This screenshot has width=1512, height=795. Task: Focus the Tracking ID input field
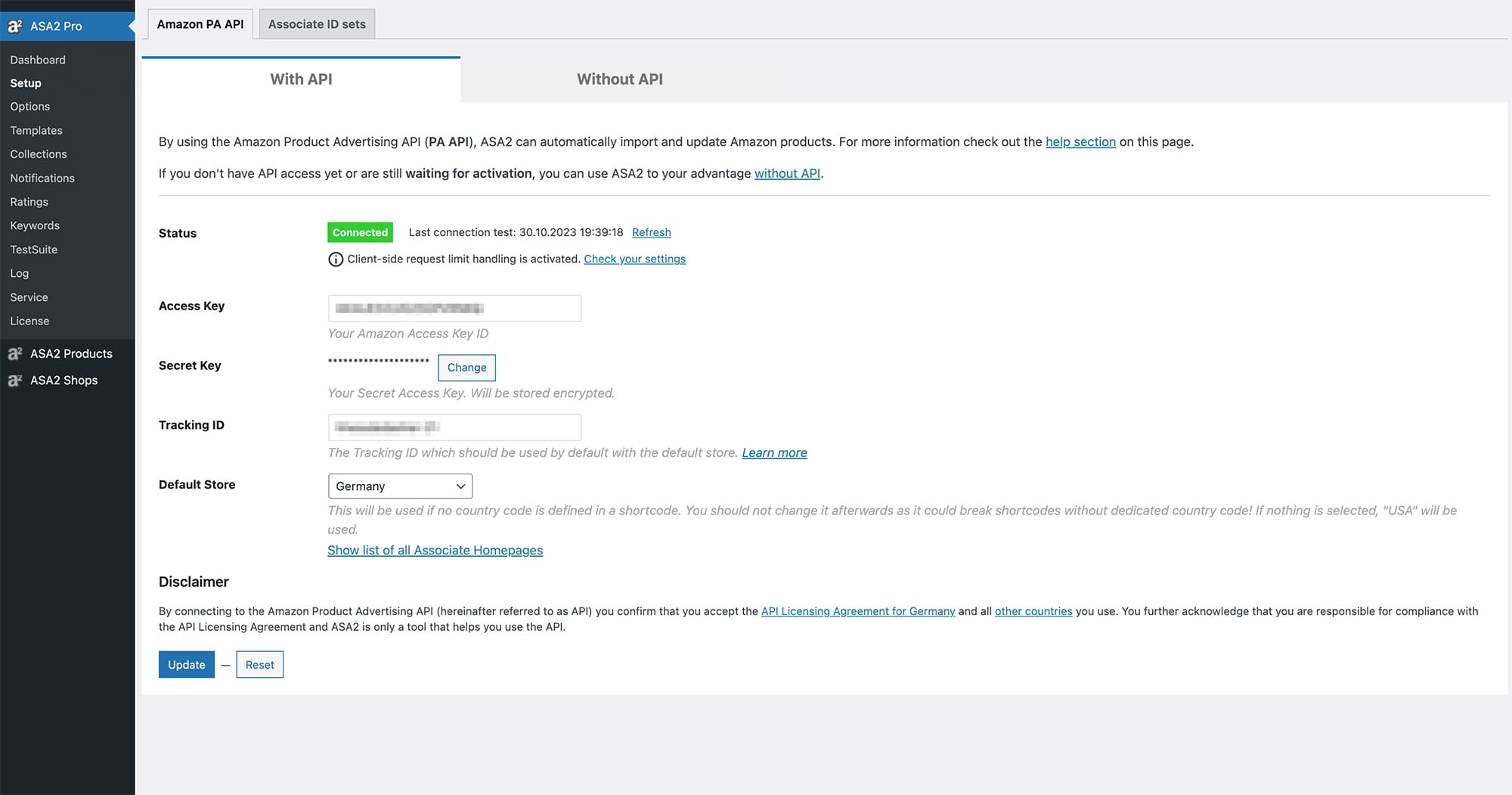coord(454,427)
